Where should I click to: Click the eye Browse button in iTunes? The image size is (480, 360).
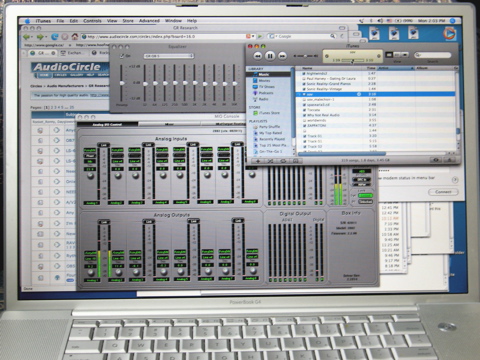point(436,160)
